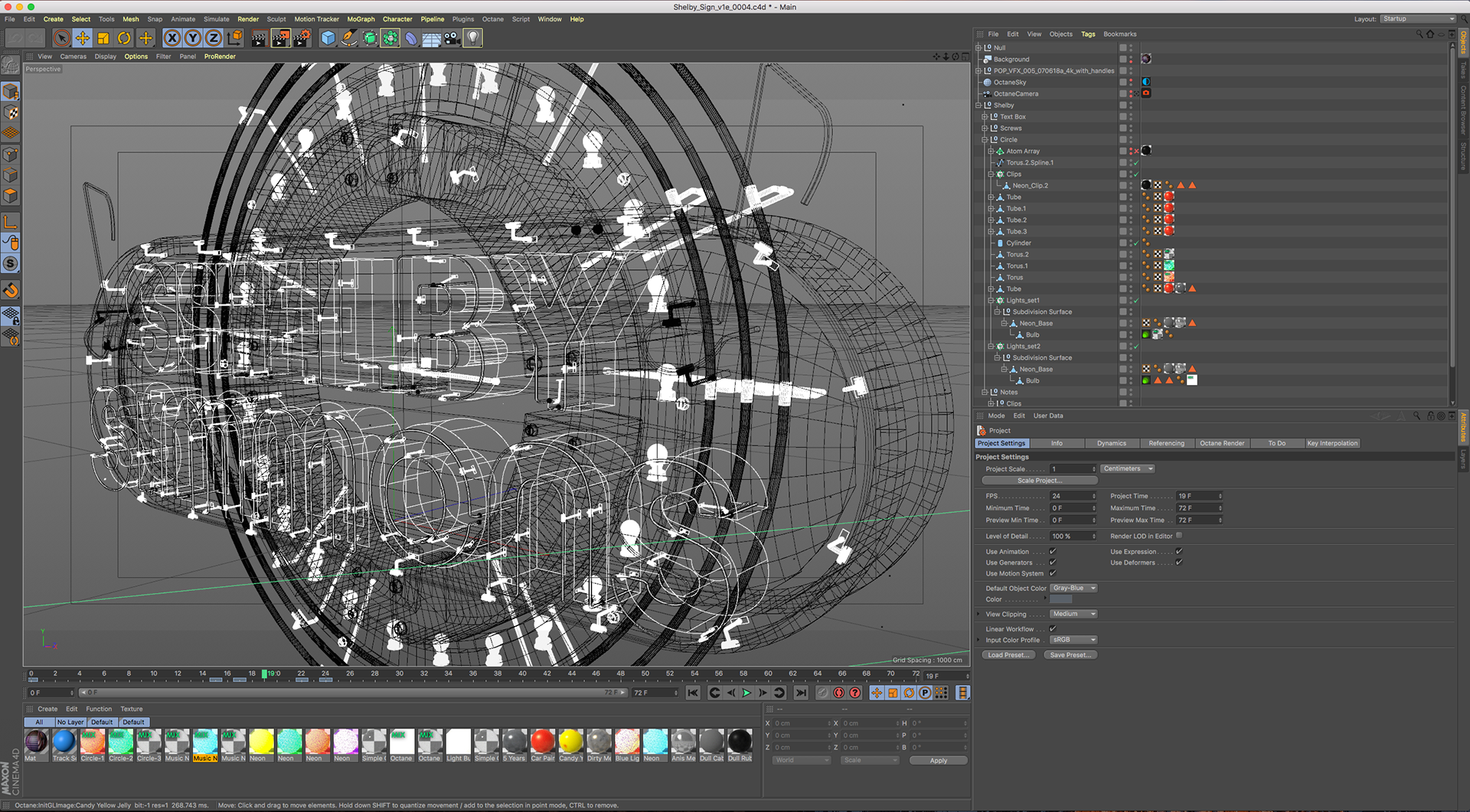The width and height of the screenshot is (1470, 812).
Task: Switch to the Octane Render tab
Action: tap(1222, 443)
